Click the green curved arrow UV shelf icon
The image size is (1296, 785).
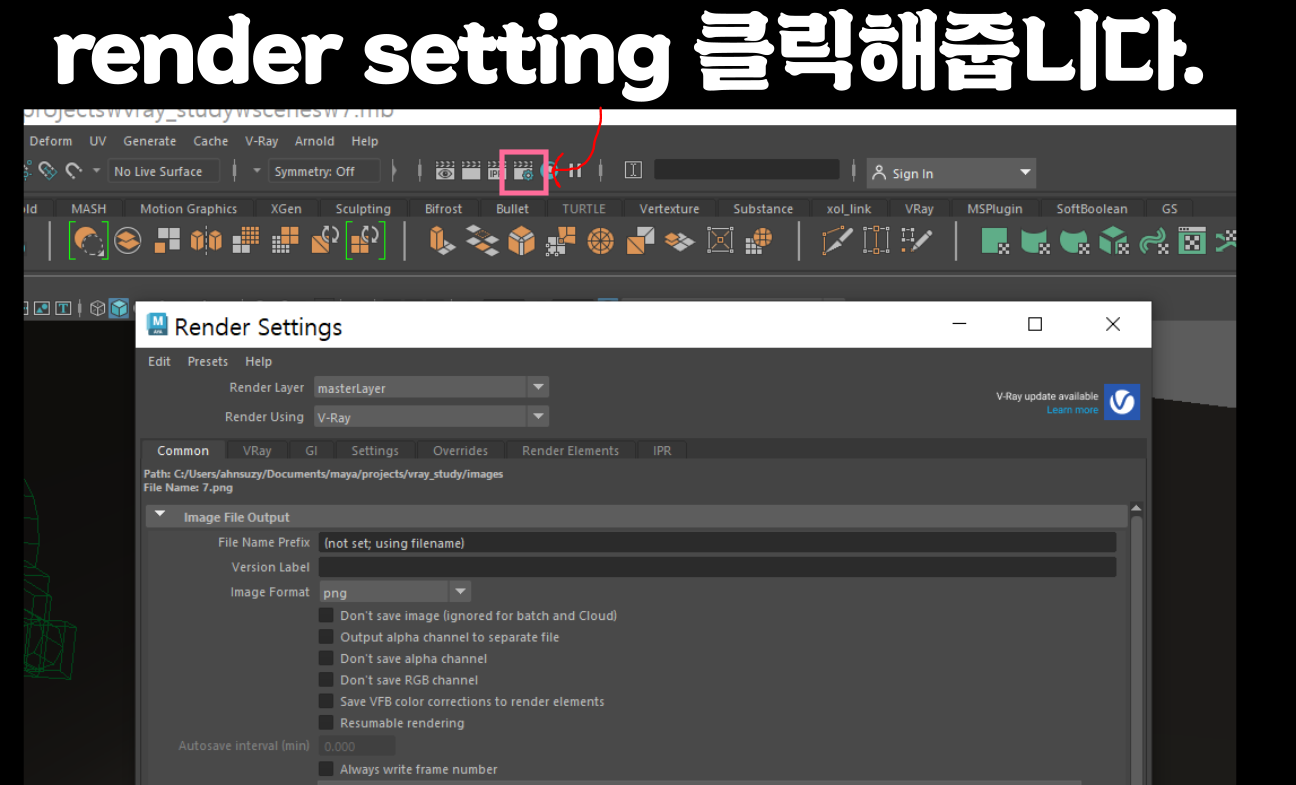1153,240
